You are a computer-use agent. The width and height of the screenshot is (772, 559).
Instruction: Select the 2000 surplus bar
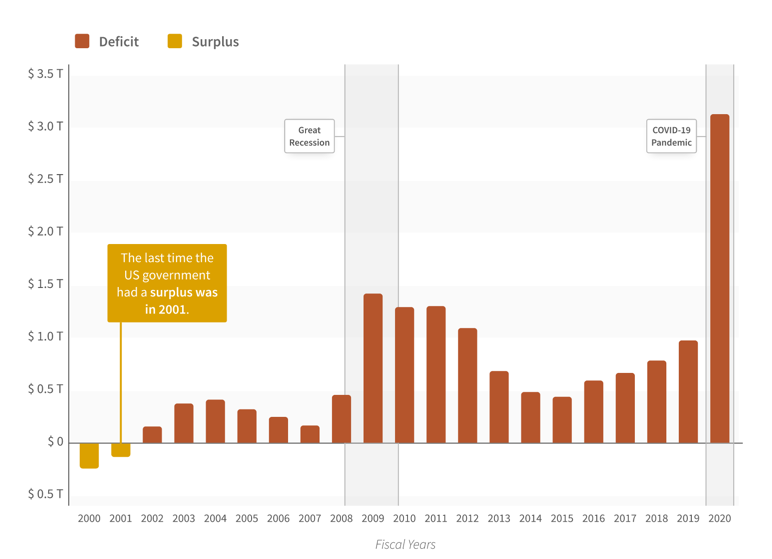pos(89,455)
